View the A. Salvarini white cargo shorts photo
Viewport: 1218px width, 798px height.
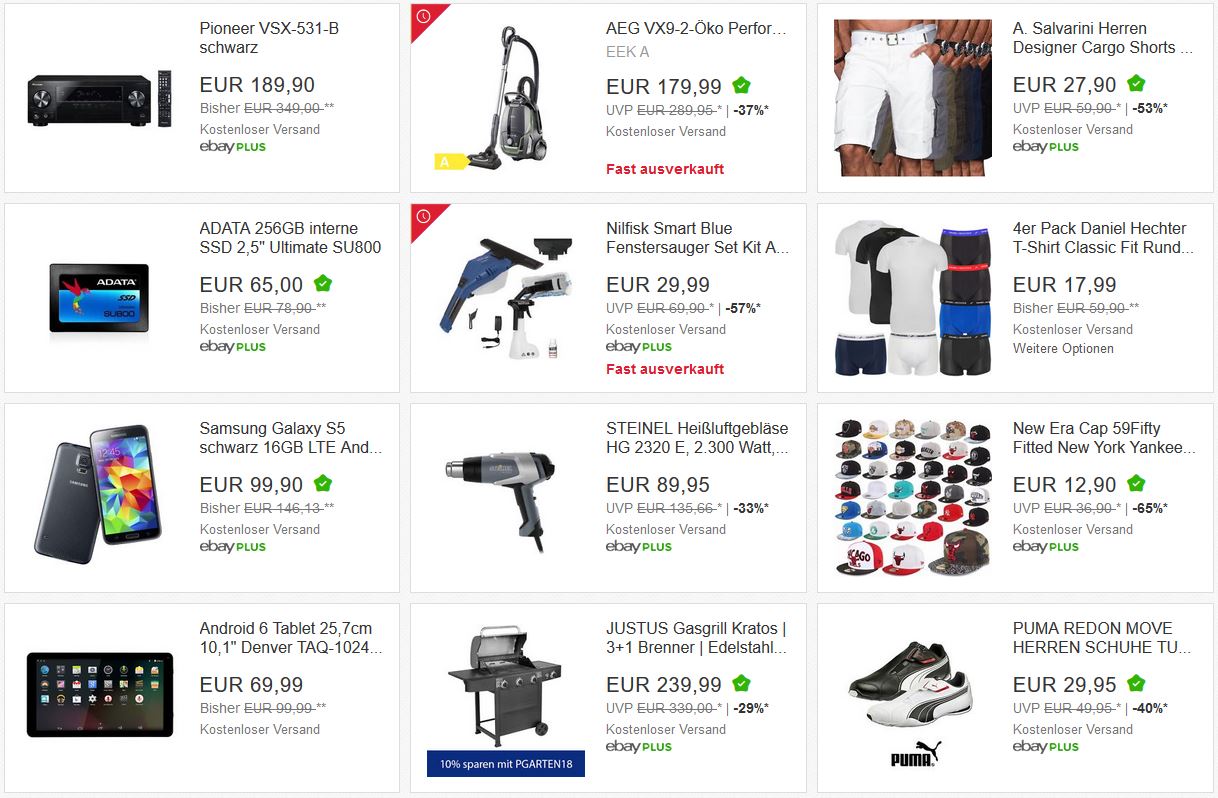pos(912,98)
